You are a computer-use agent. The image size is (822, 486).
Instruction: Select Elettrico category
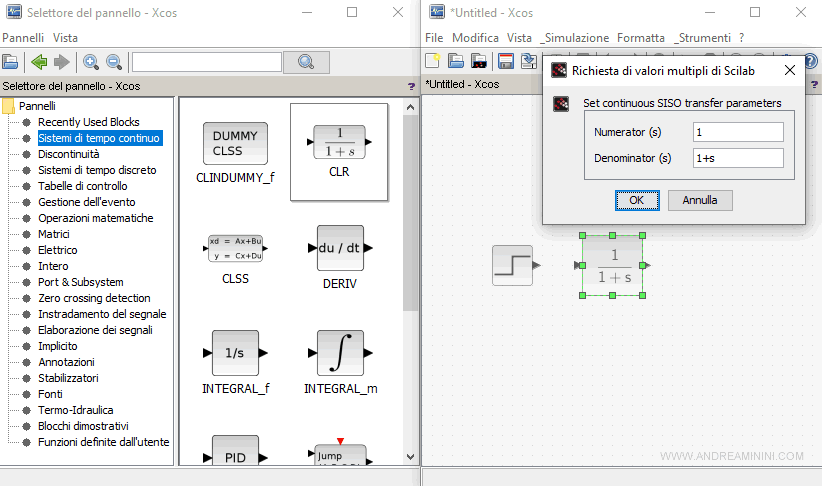coord(58,250)
